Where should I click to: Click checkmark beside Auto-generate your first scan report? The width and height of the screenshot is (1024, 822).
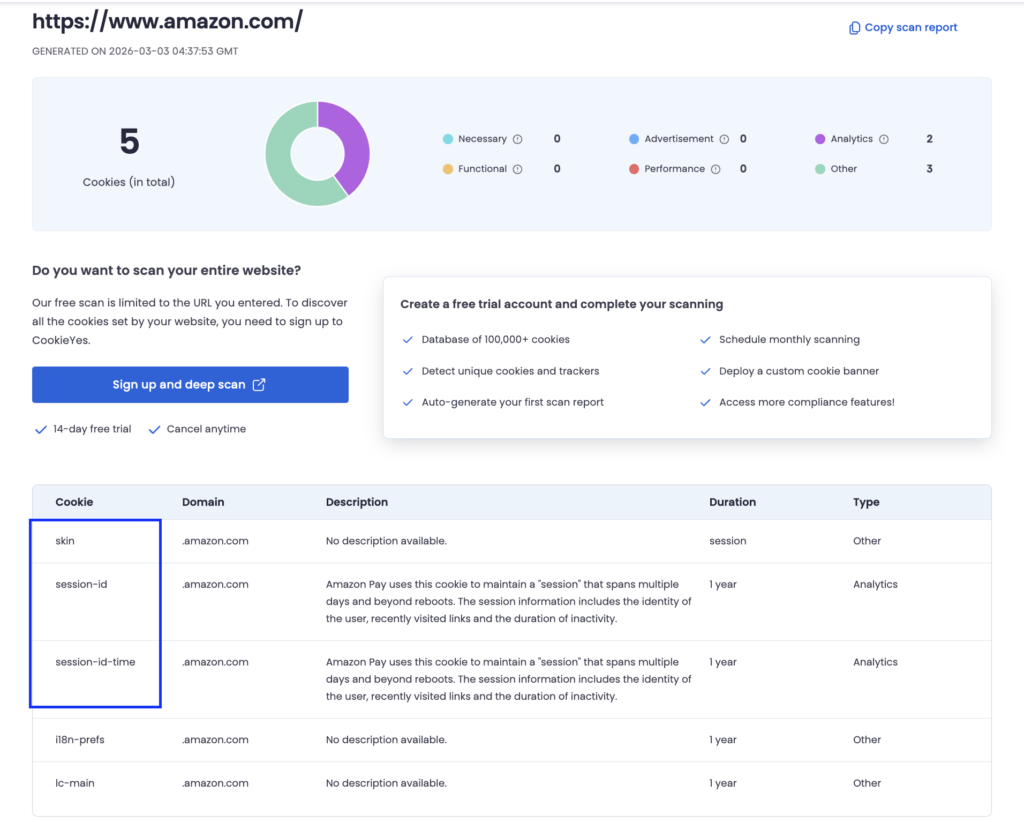coord(408,403)
